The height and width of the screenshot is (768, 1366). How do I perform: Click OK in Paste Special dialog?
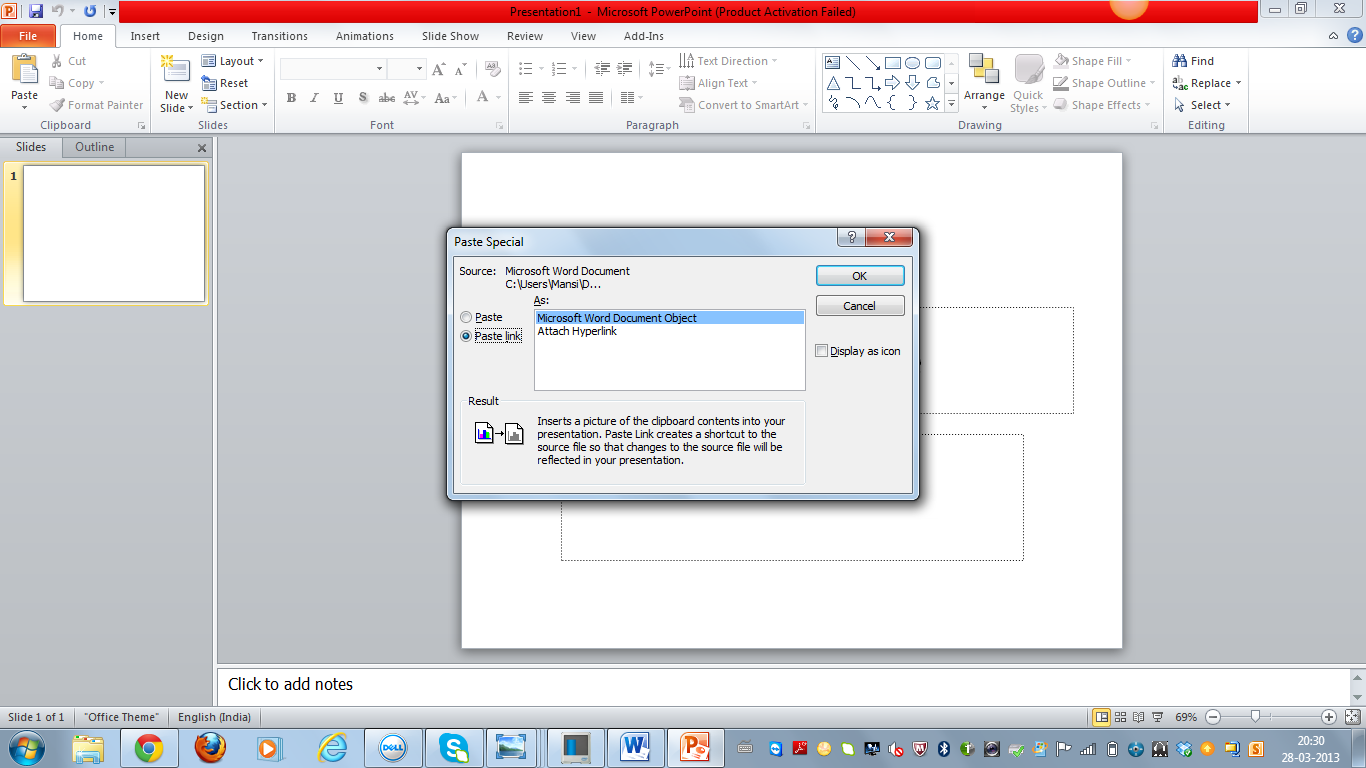click(x=860, y=276)
